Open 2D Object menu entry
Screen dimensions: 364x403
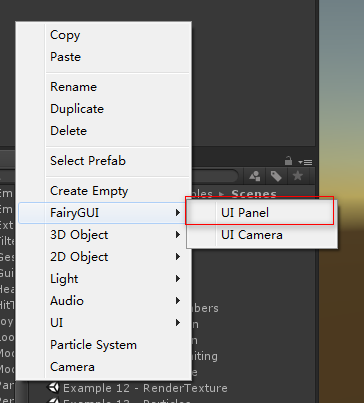(104, 257)
